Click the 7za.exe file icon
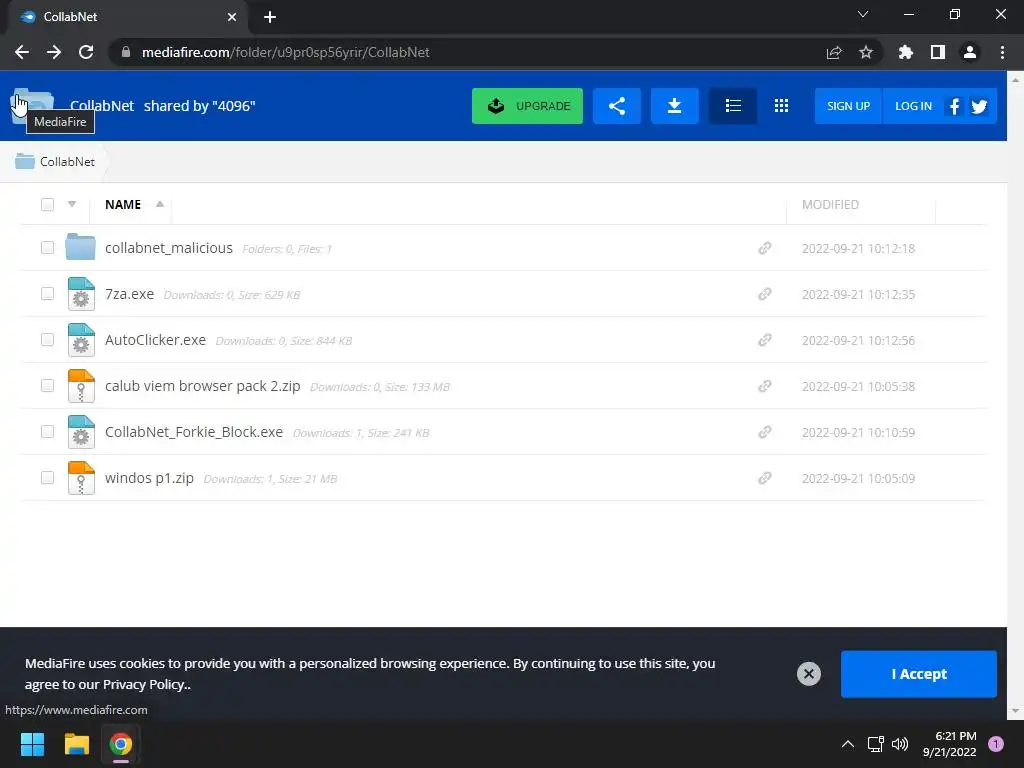Viewport: 1024px width, 768px height. coord(81,294)
